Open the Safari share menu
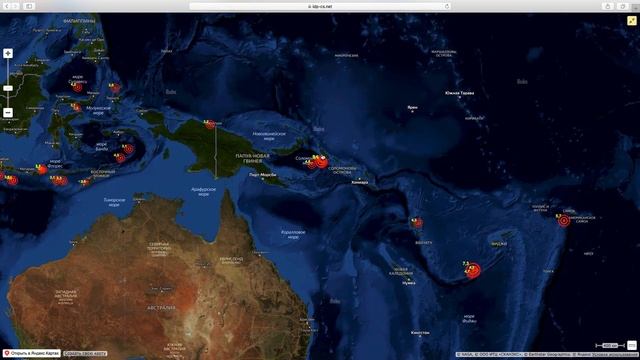640x360 pixels. [x=608, y=6]
